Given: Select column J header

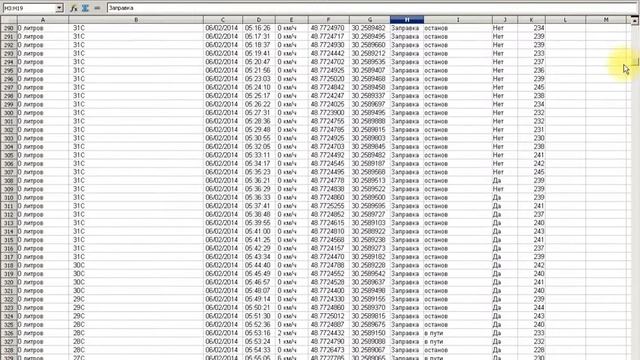Looking at the screenshot, I should coord(505,20).
